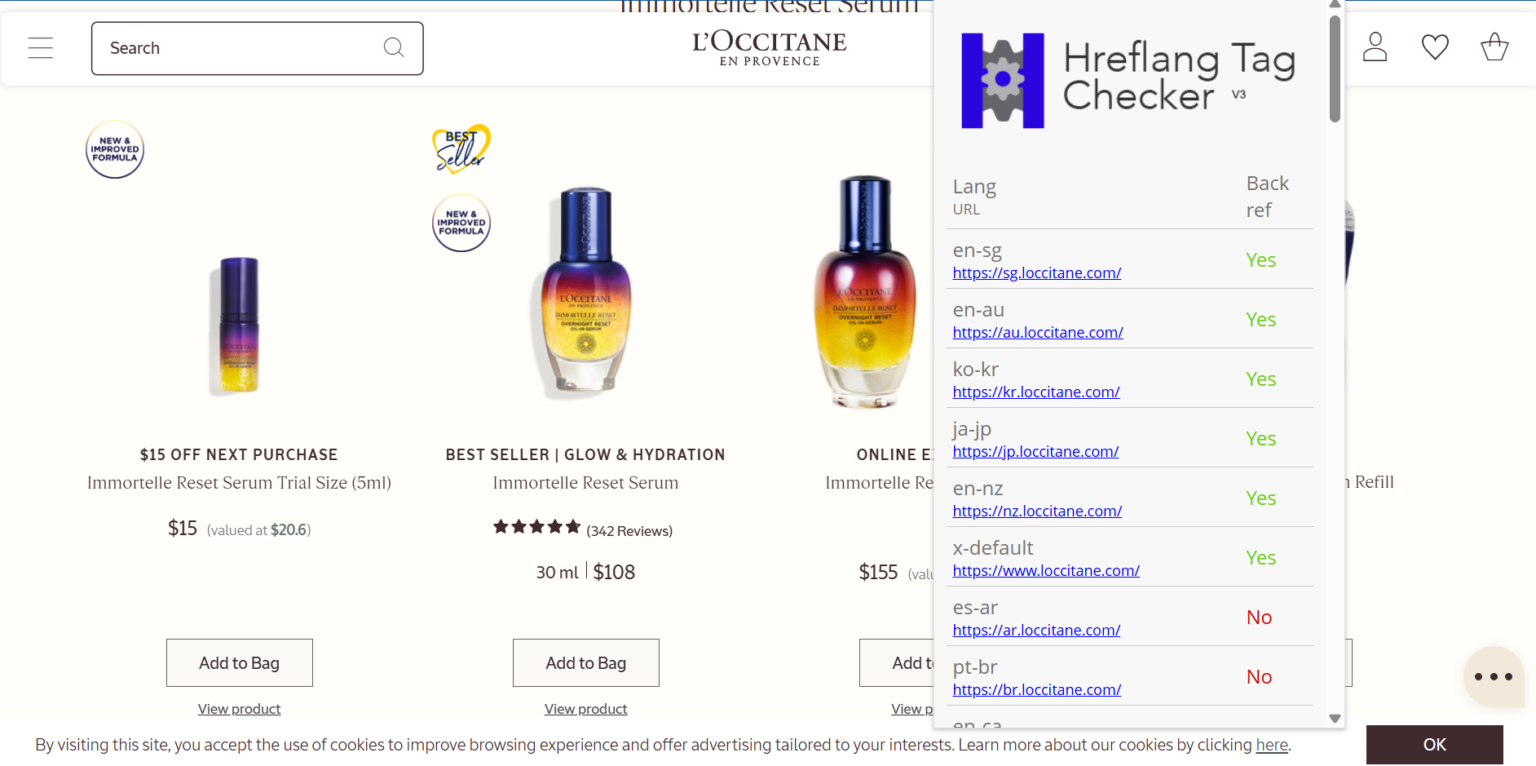Open the kr.loccitane.com link

coord(1036,392)
